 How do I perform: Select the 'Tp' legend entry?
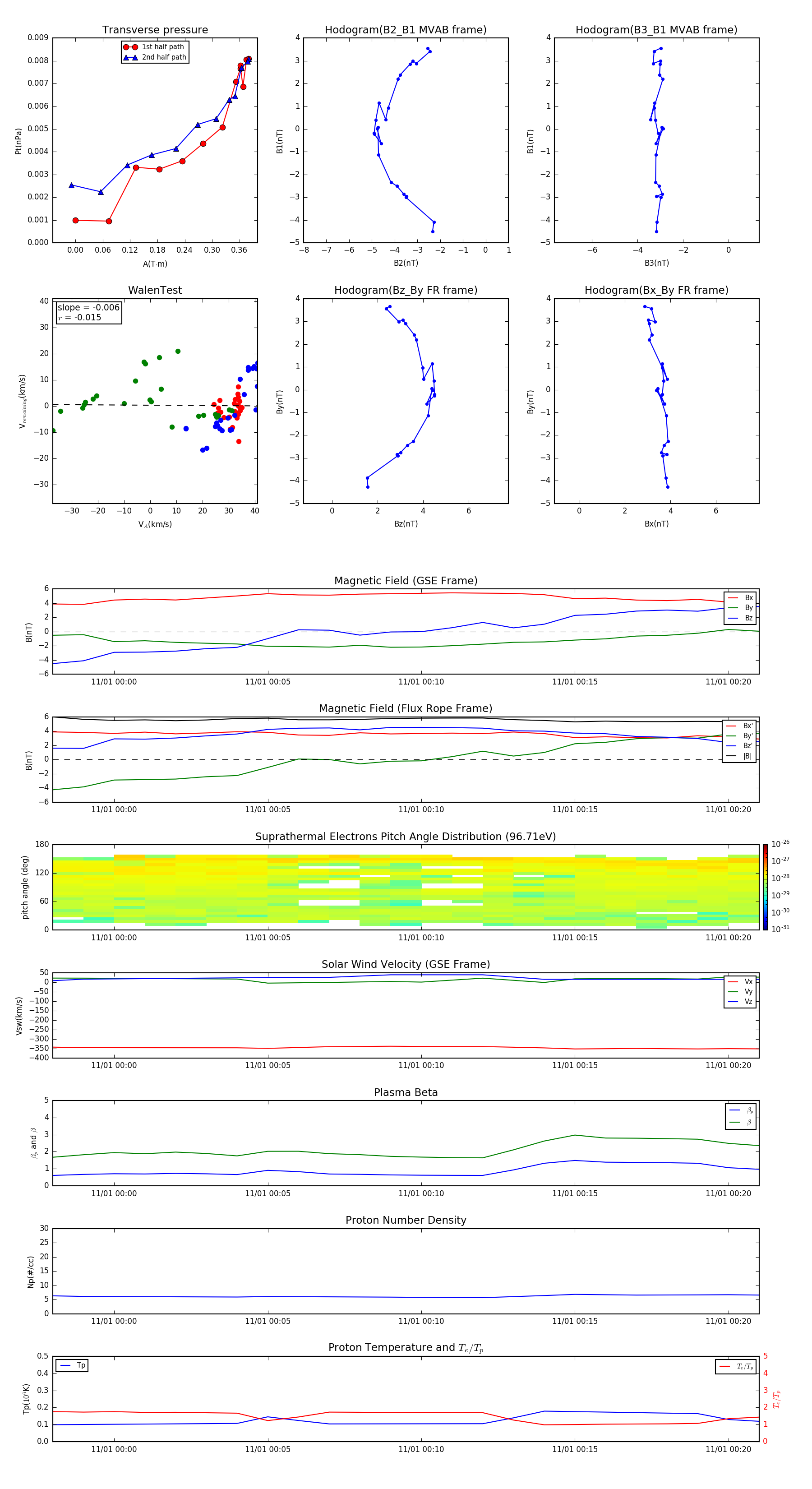[72, 1365]
